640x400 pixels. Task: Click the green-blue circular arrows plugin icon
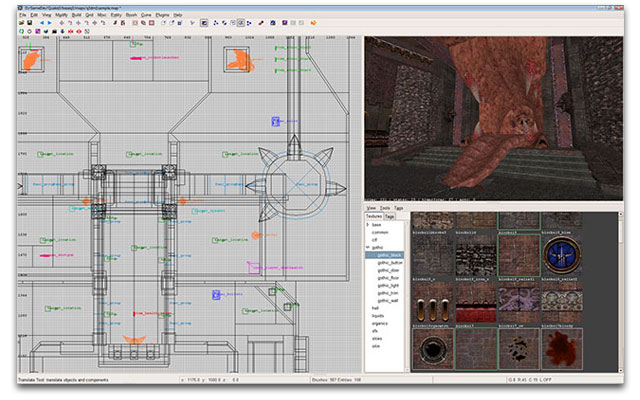[x=21, y=31]
